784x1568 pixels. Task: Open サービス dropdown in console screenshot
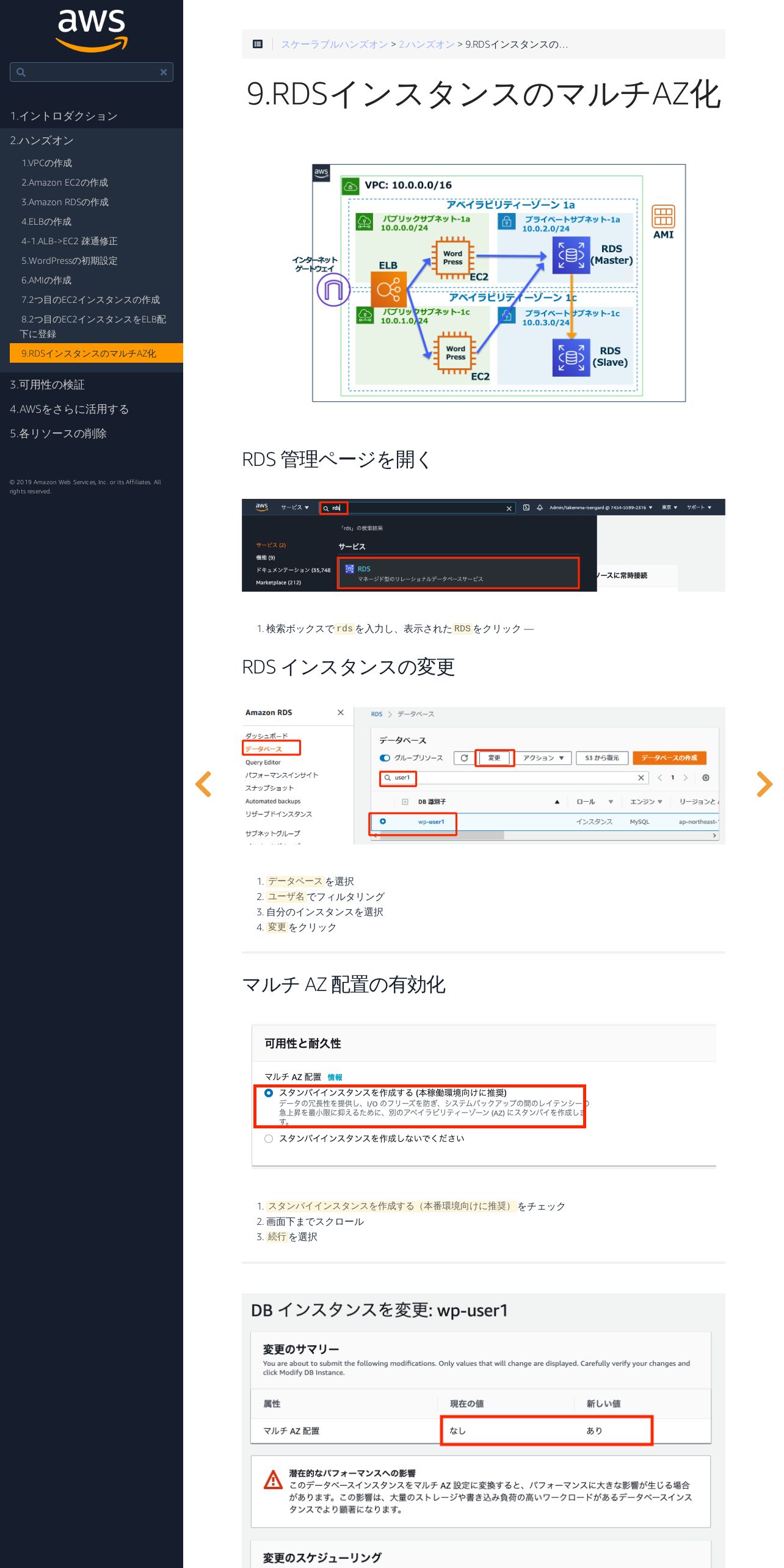[295, 507]
